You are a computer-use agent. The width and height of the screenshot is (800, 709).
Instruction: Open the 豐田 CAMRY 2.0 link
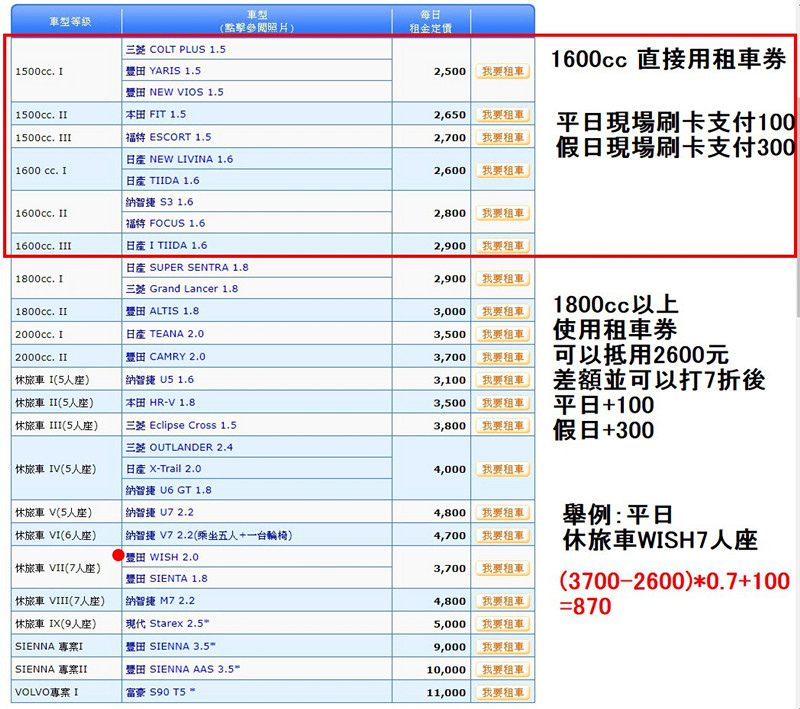(x=165, y=357)
